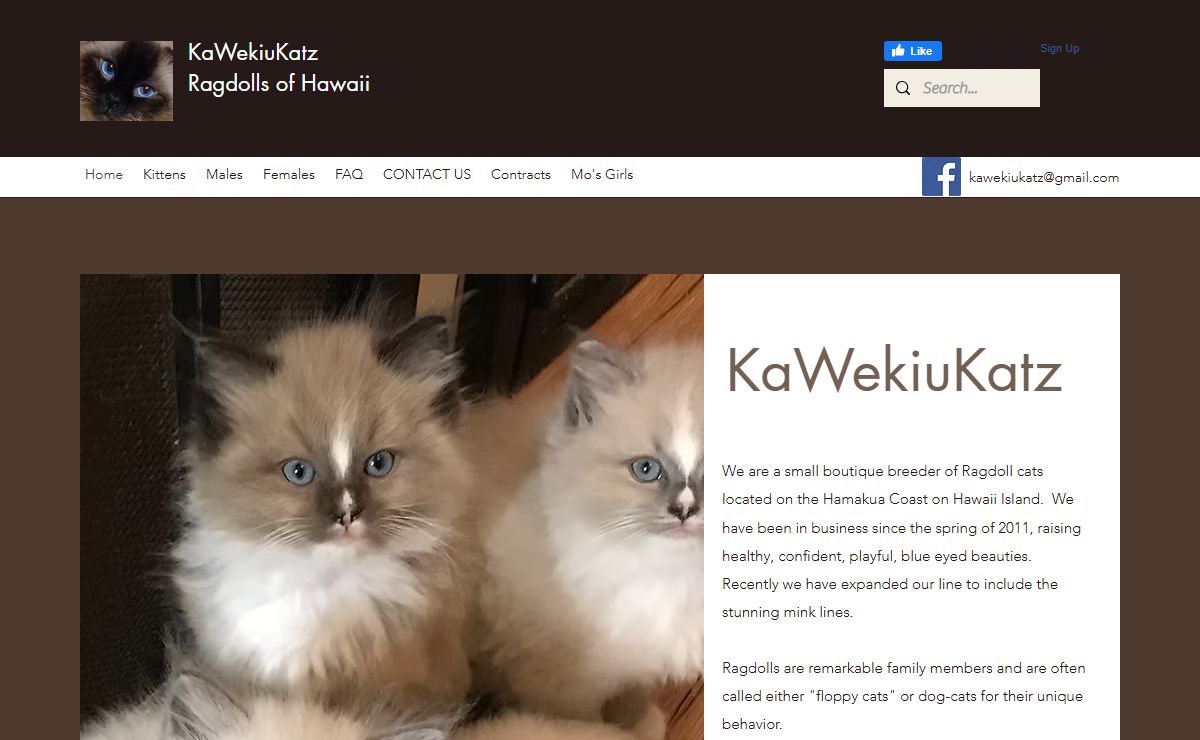The image size is (1200, 740).
Task: Select Females in the navigation bar
Action: point(289,174)
